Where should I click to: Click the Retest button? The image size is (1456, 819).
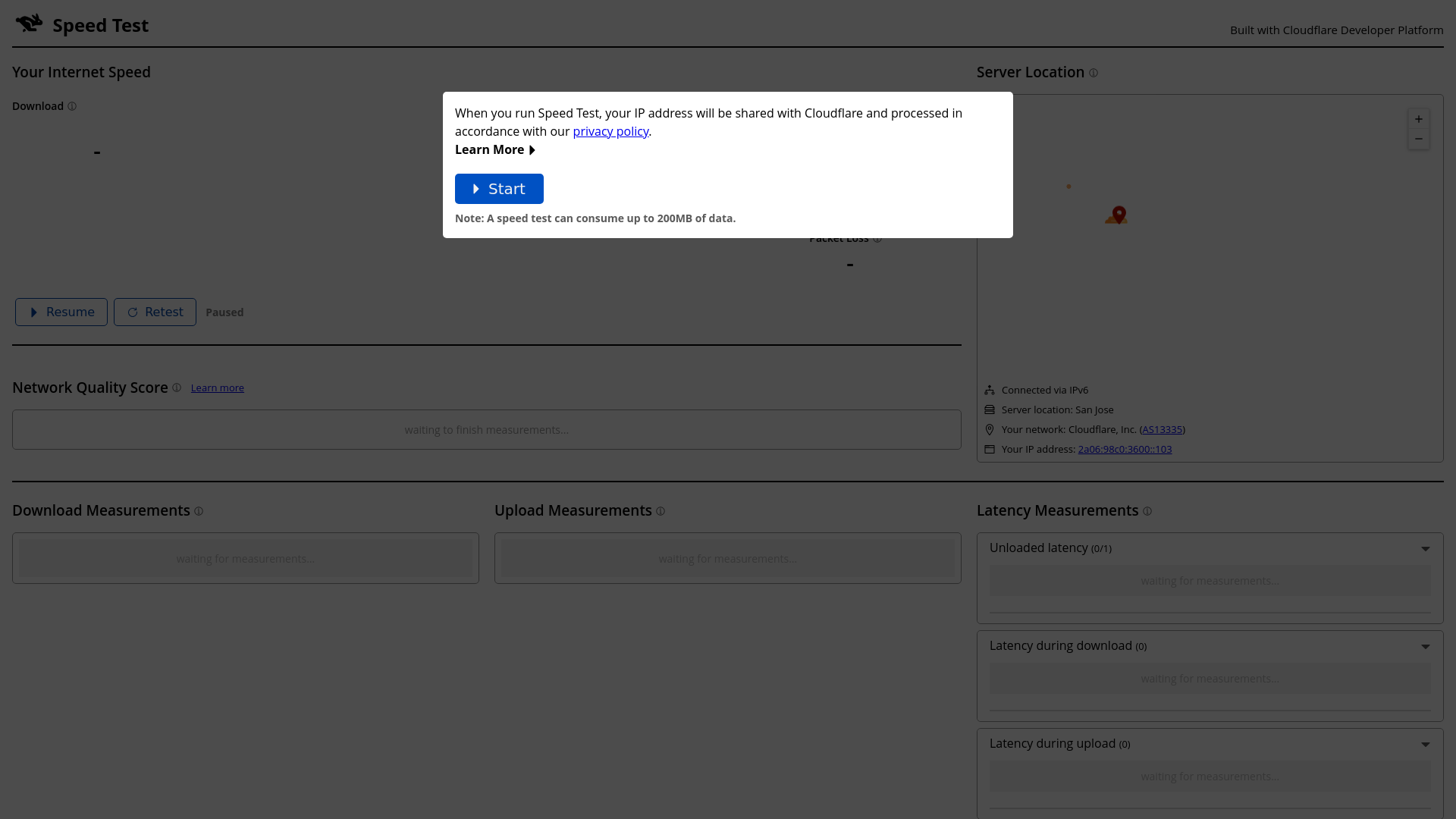[x=155, y=312]
